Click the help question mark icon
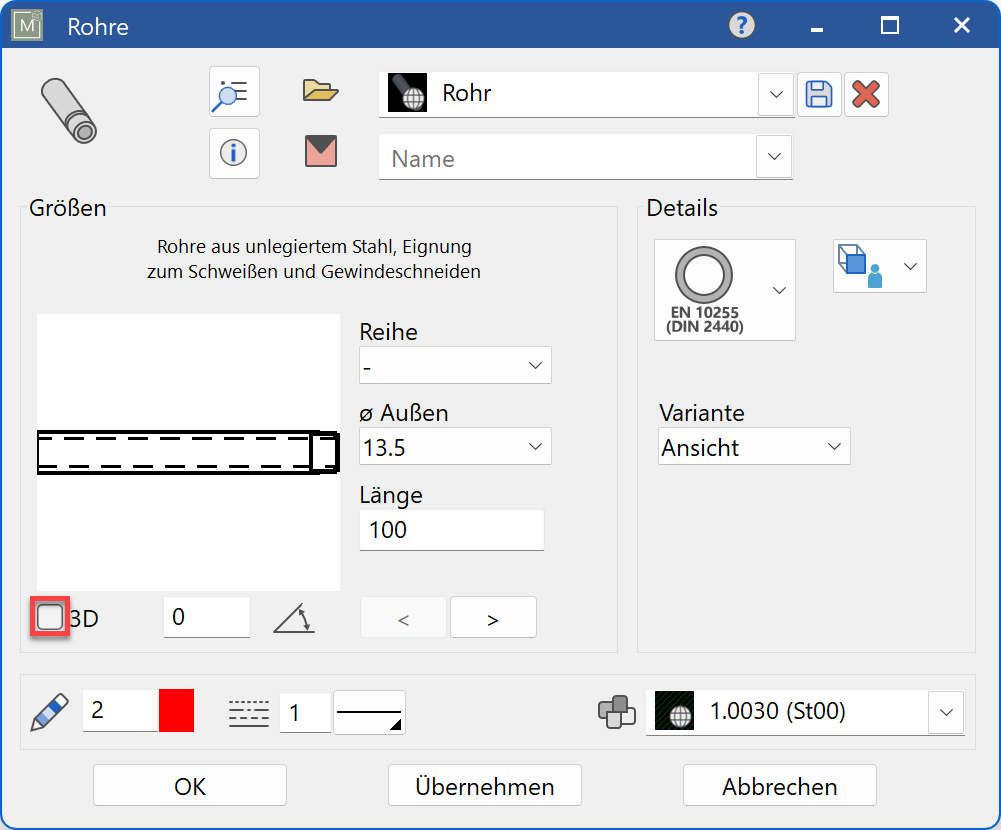The image size is (1001, 830). pyautogui.click(x=742, y=25)
